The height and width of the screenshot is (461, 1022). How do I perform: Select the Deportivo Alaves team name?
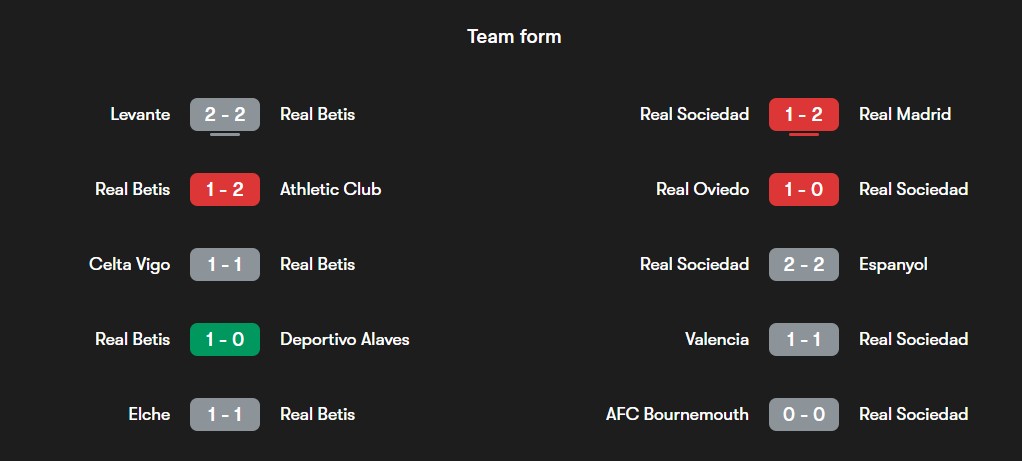(345, 340)
